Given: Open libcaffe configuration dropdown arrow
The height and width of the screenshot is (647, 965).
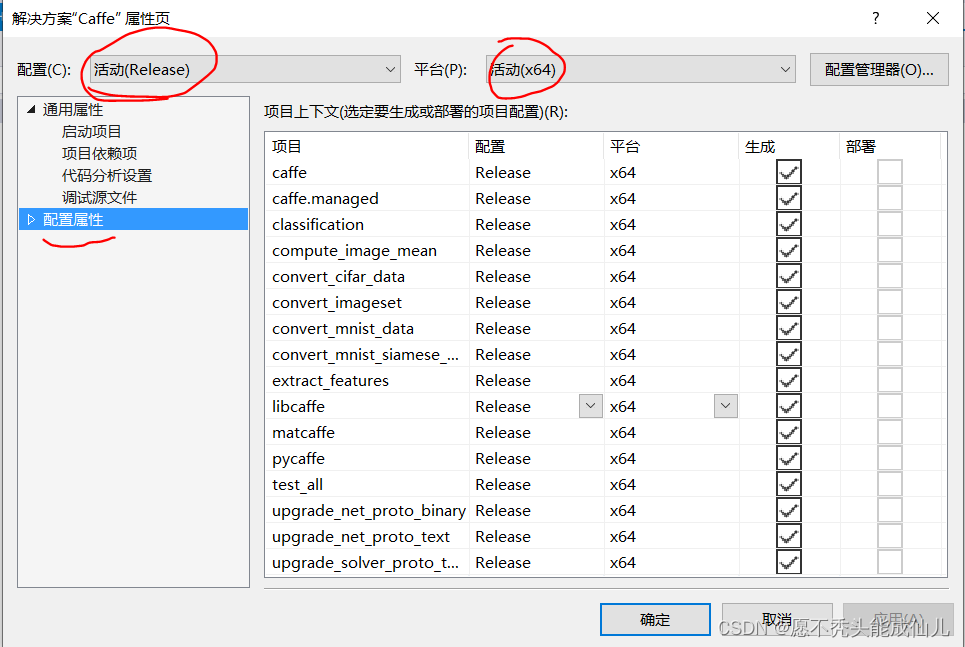Looking at the screenshot, I should pyautogui.click(x=591, y=406).
